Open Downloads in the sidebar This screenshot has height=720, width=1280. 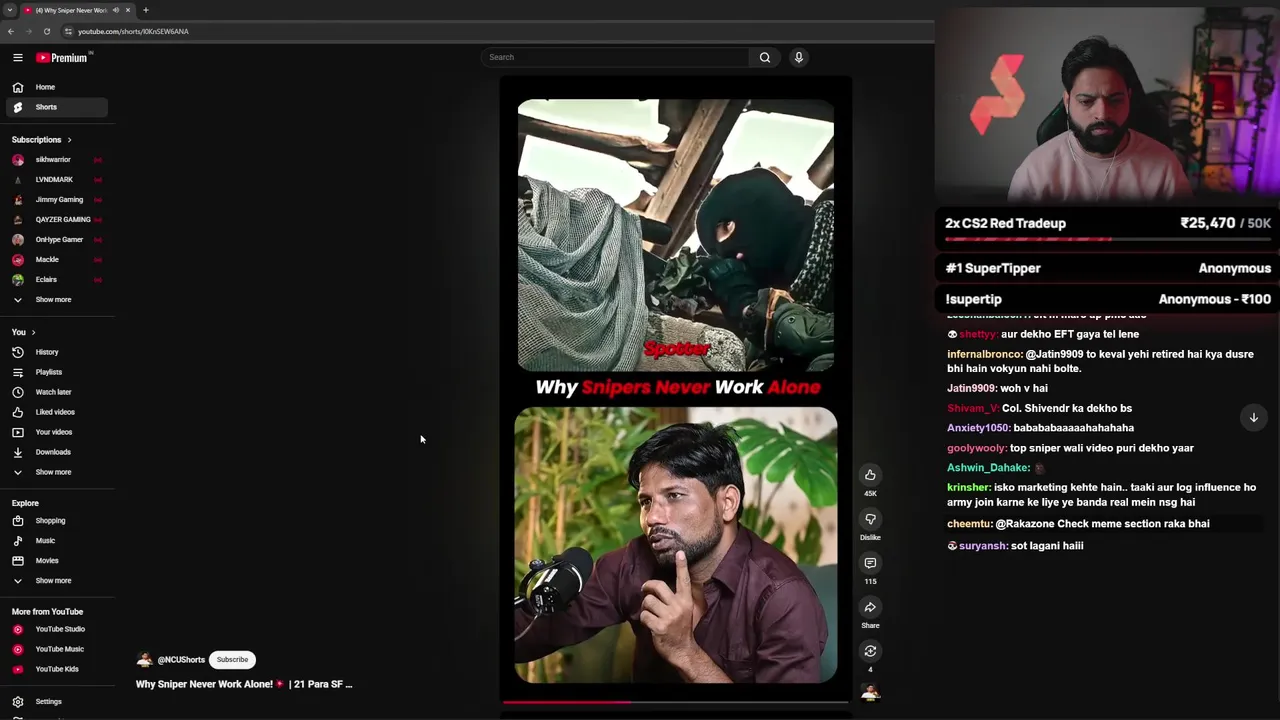point(58,452)
